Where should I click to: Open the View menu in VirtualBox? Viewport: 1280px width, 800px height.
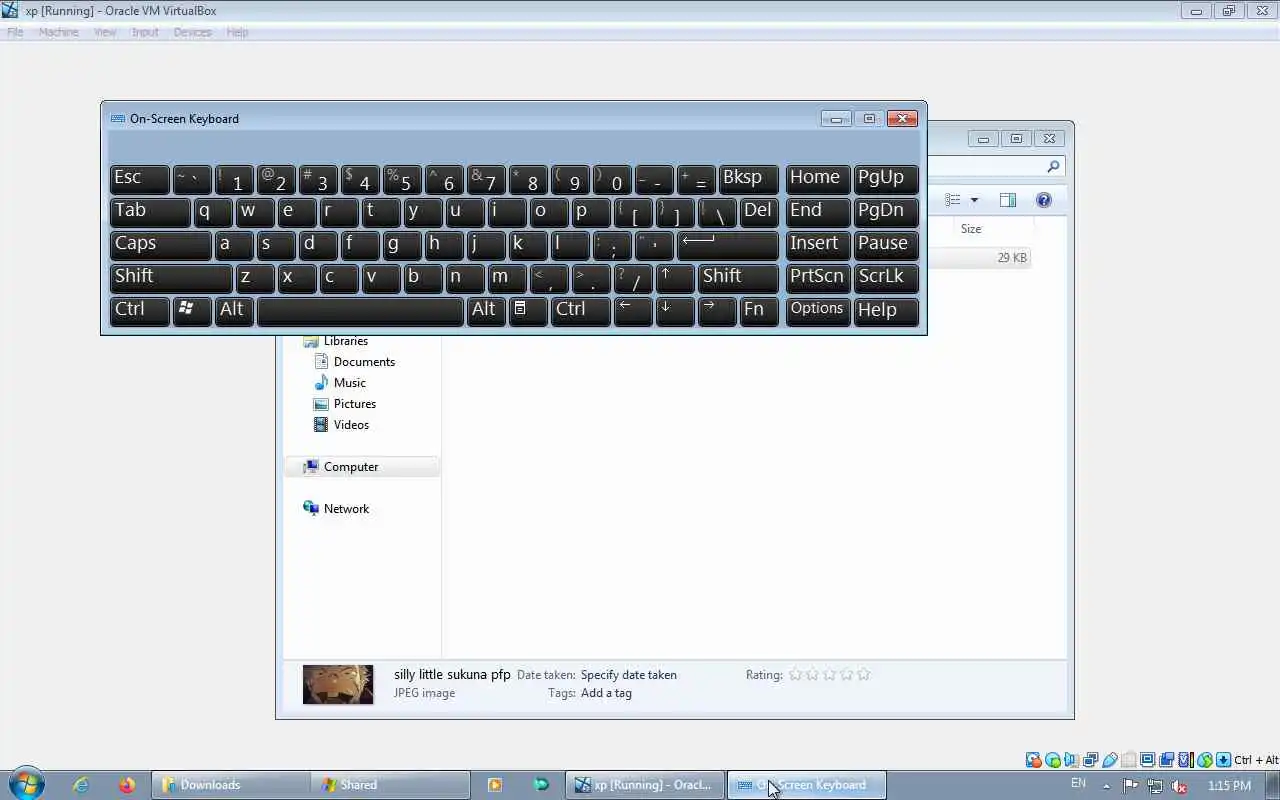click(105, 32)
